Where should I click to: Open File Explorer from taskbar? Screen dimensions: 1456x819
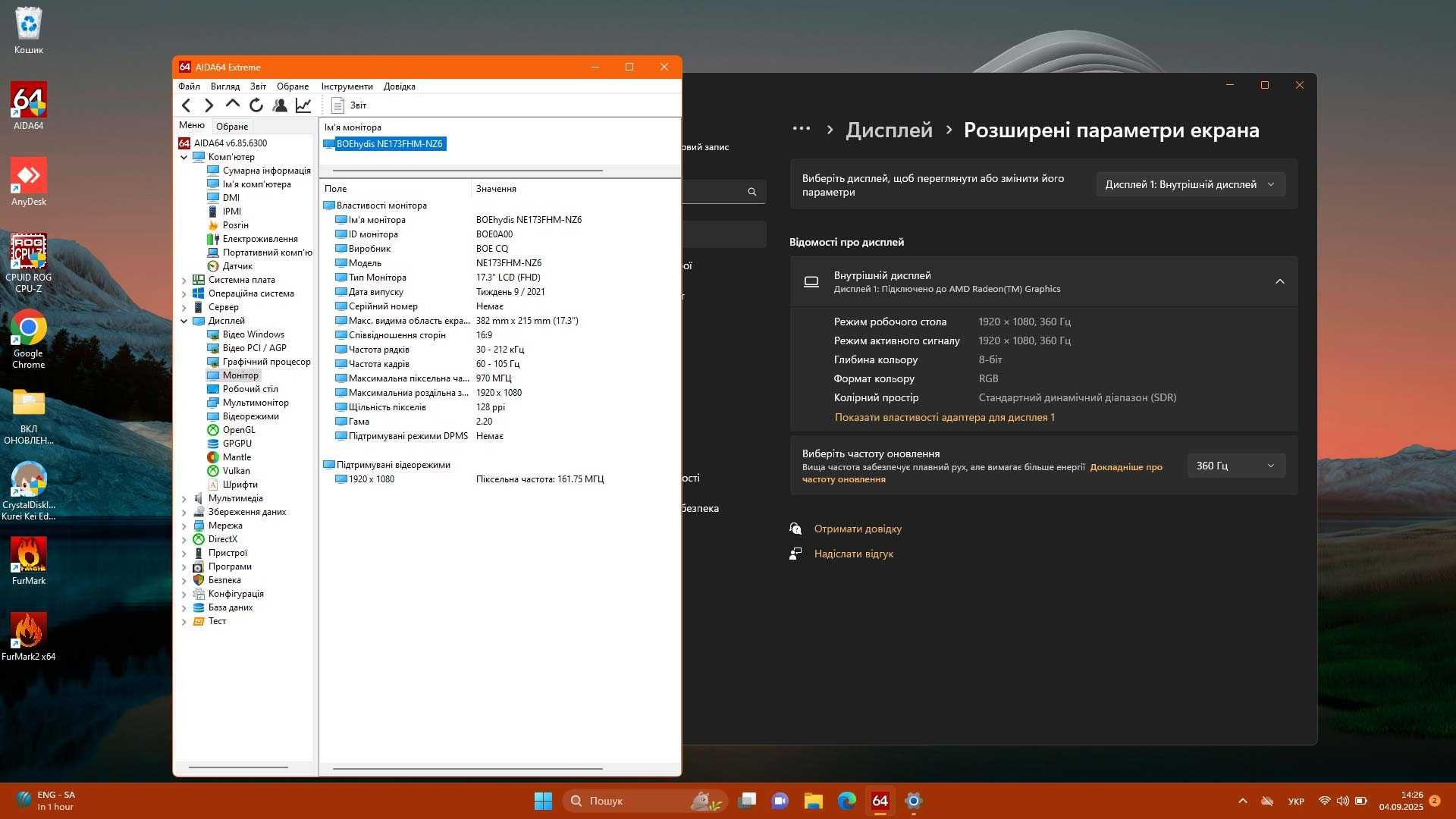pos(814,801)
